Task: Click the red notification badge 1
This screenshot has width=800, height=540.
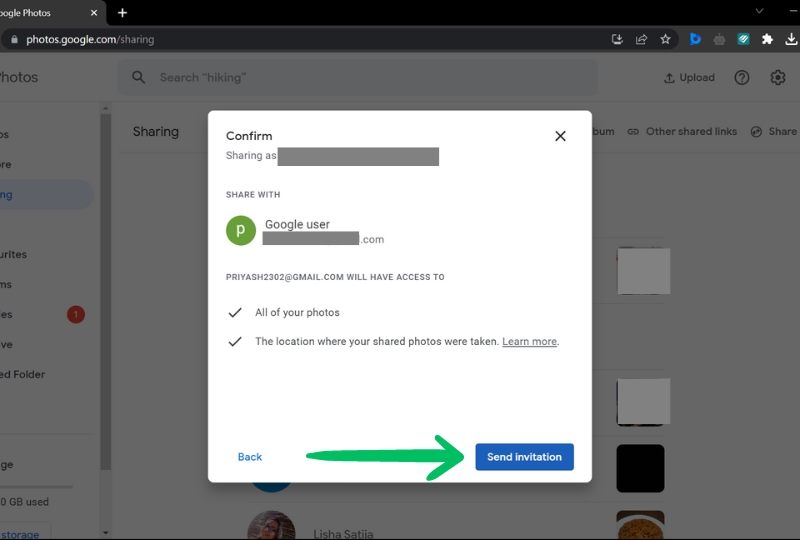Action: click(x=76, y=314)
